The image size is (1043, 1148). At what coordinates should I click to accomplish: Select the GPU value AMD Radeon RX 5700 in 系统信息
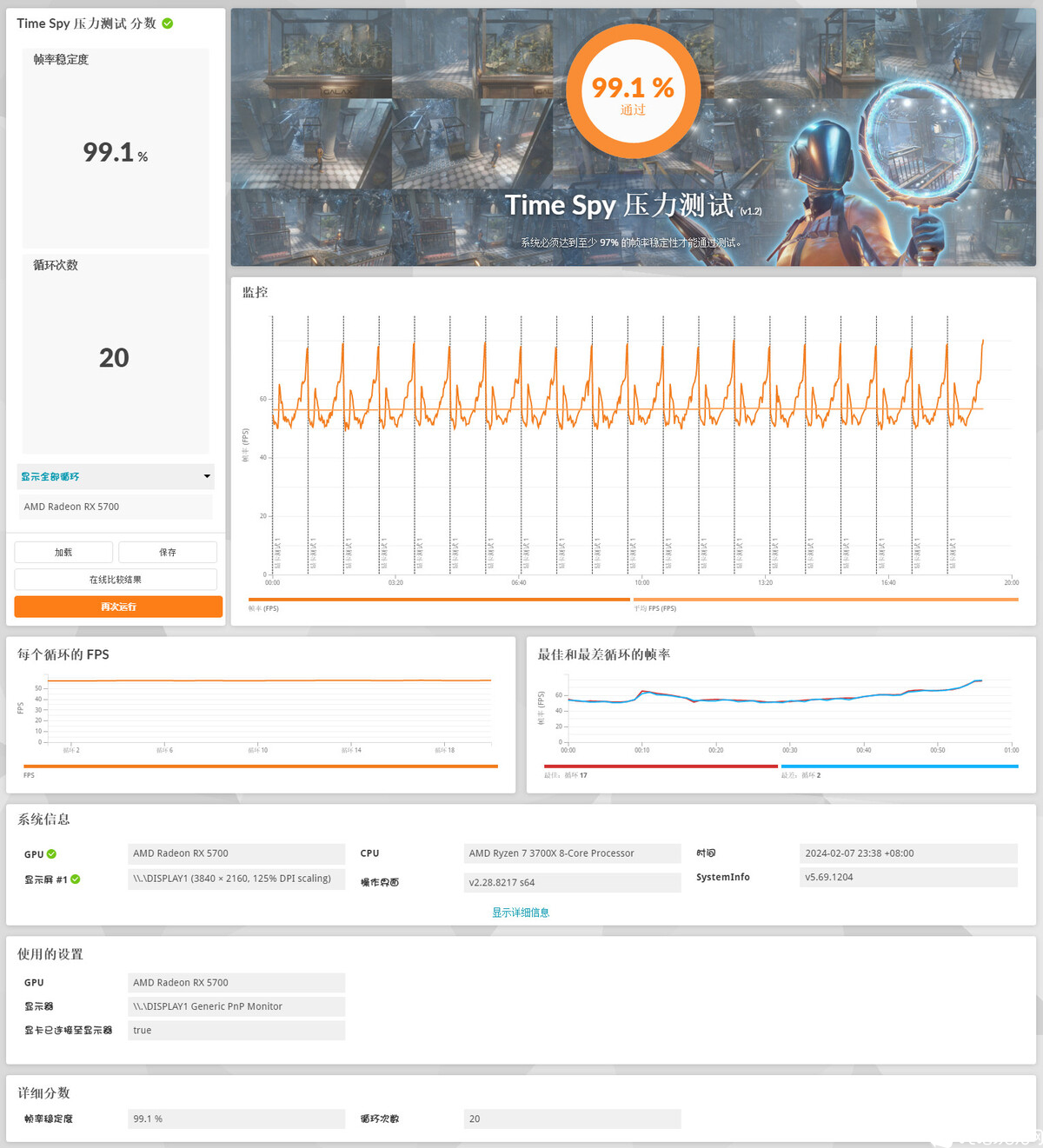[x=236, y=853]
